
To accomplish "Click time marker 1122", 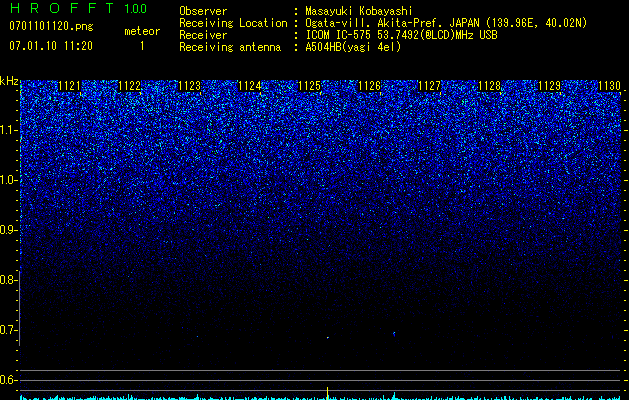I will pyautogui.click(x=130, y=86).
